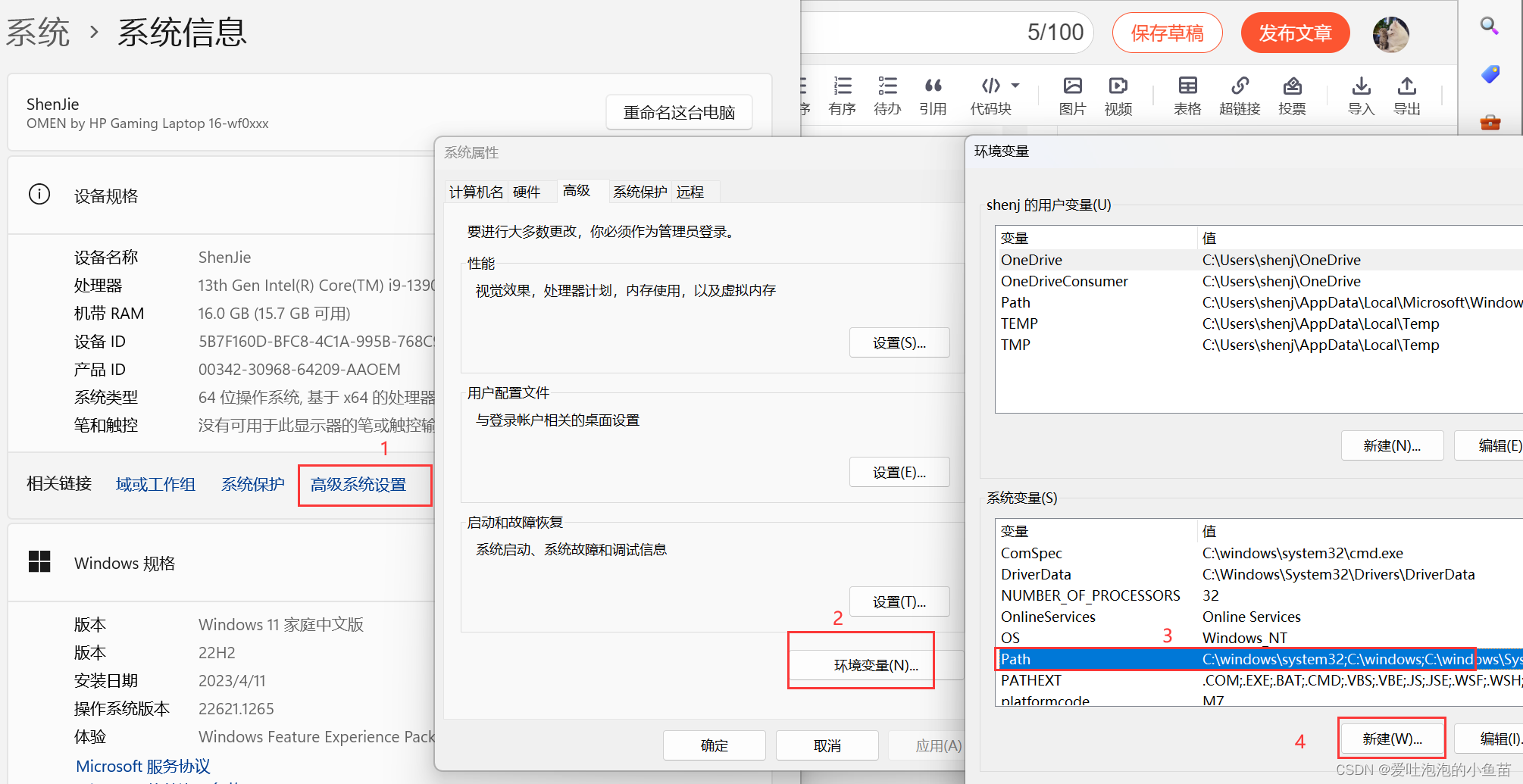Select DriverData system variable row
The height and width of the screenshot is (784, 1523).
(x=1261, y=574)
